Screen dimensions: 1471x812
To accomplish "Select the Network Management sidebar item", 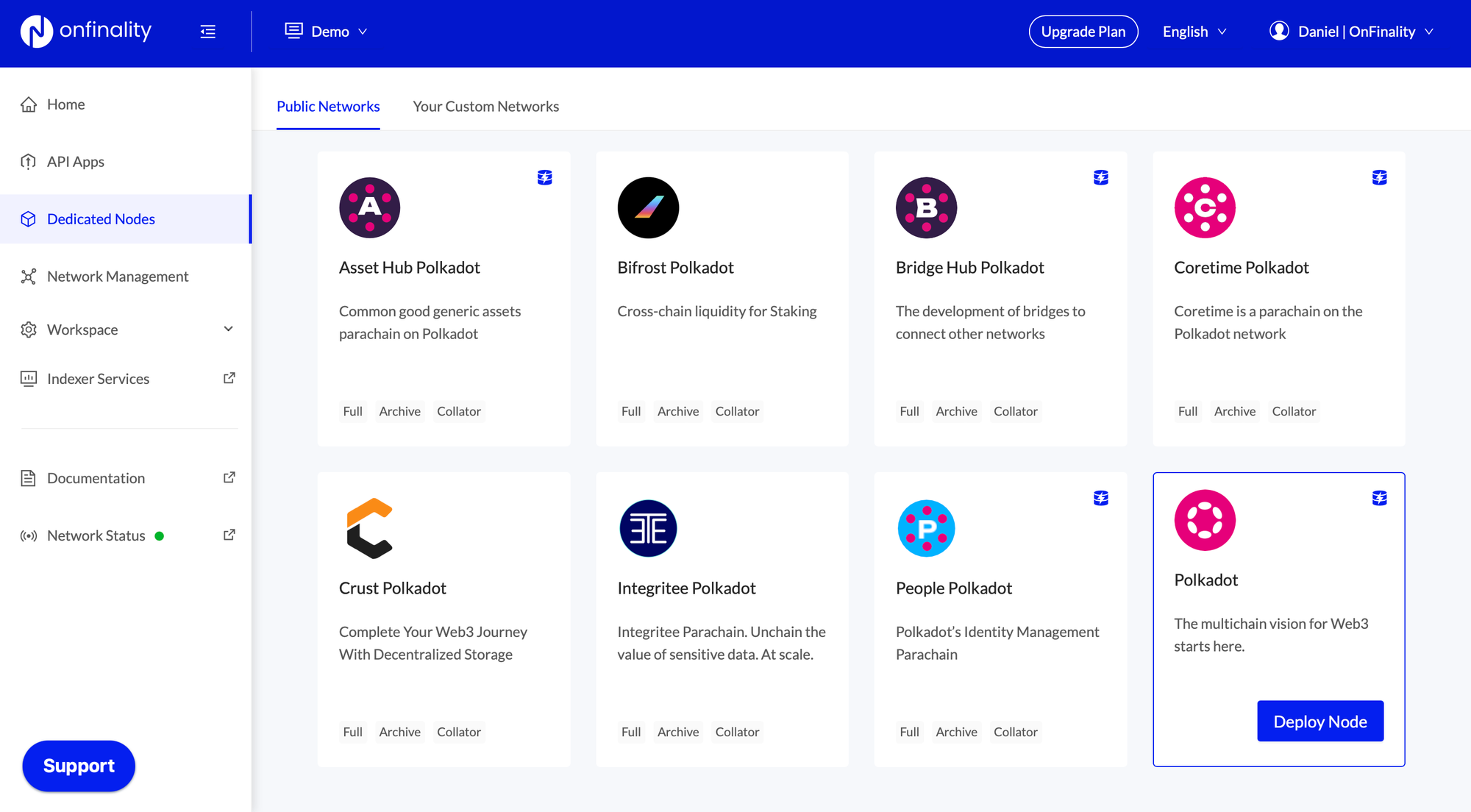I will [x=116, y=276].
